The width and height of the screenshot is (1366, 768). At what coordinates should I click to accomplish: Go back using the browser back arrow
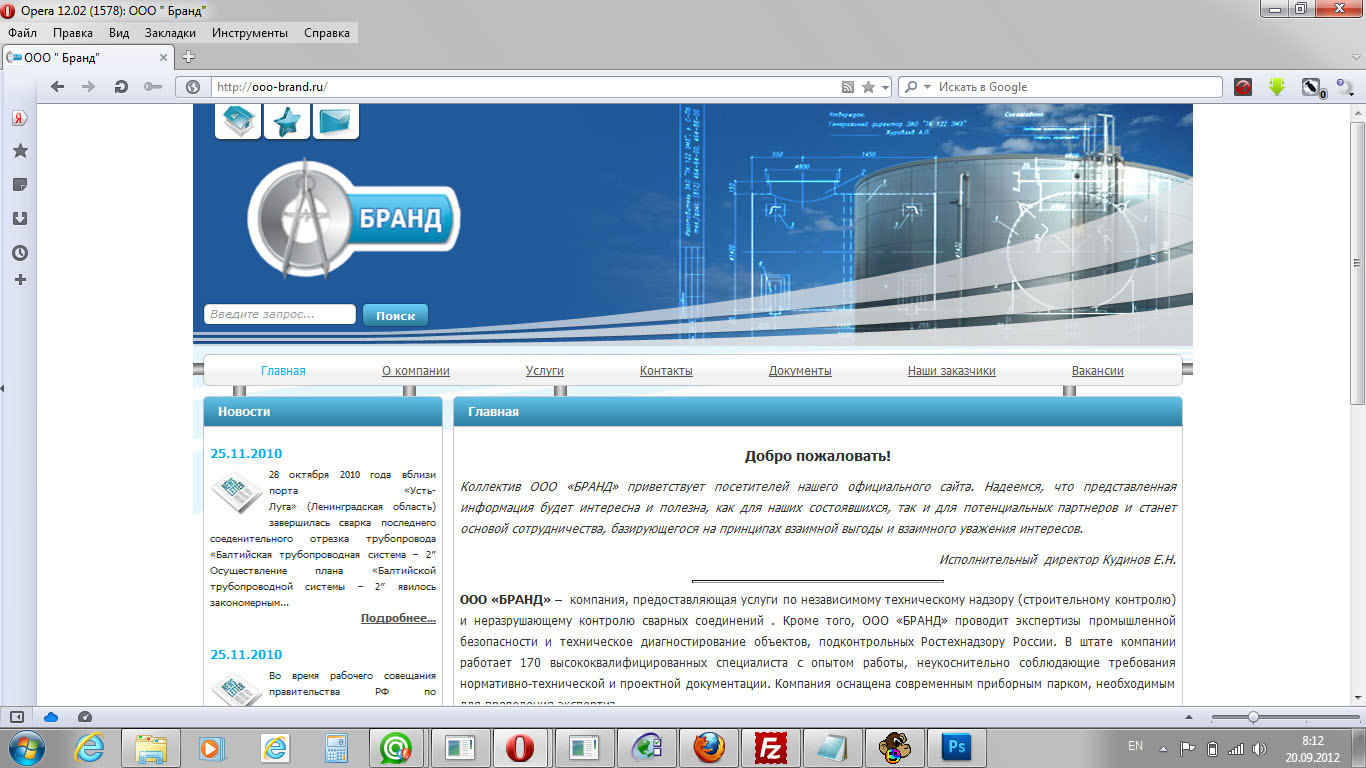[57, 87]
